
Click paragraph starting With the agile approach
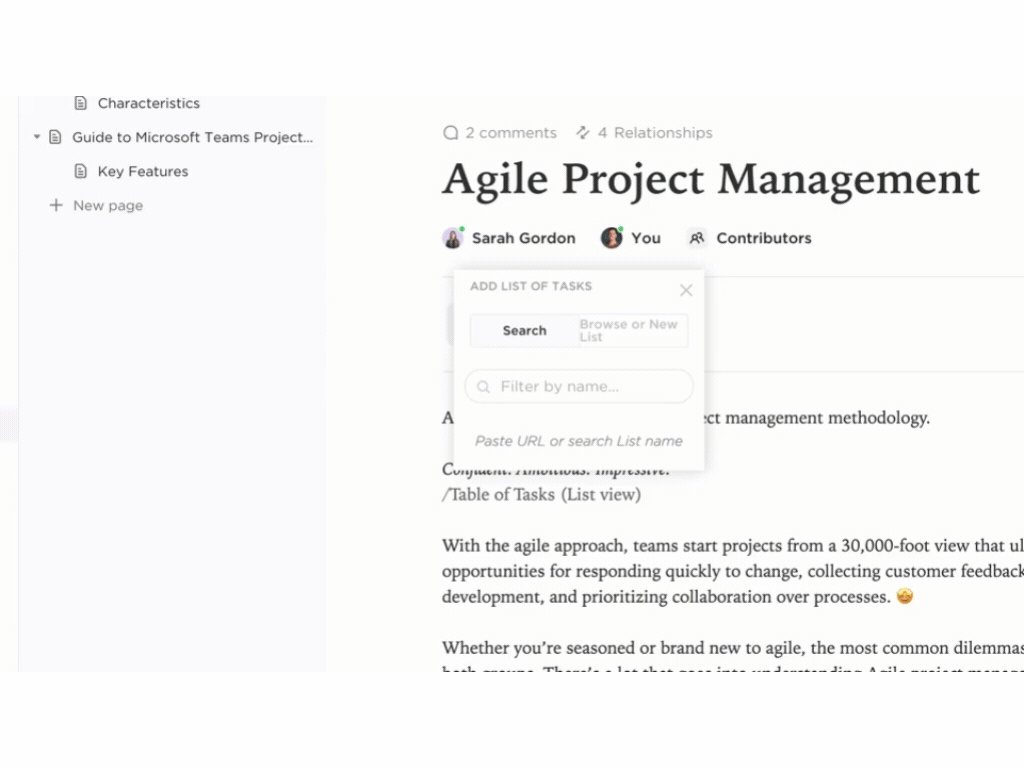[733, 571]
